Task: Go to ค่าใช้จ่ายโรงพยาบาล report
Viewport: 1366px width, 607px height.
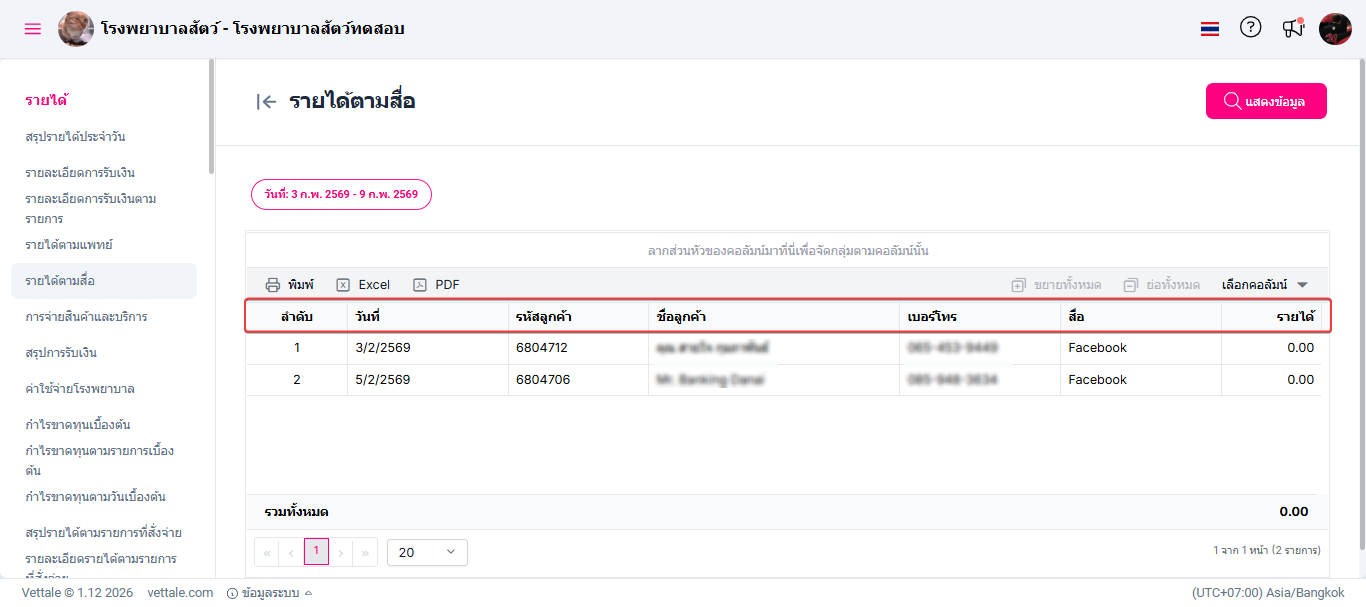Action: click(80, 389)
